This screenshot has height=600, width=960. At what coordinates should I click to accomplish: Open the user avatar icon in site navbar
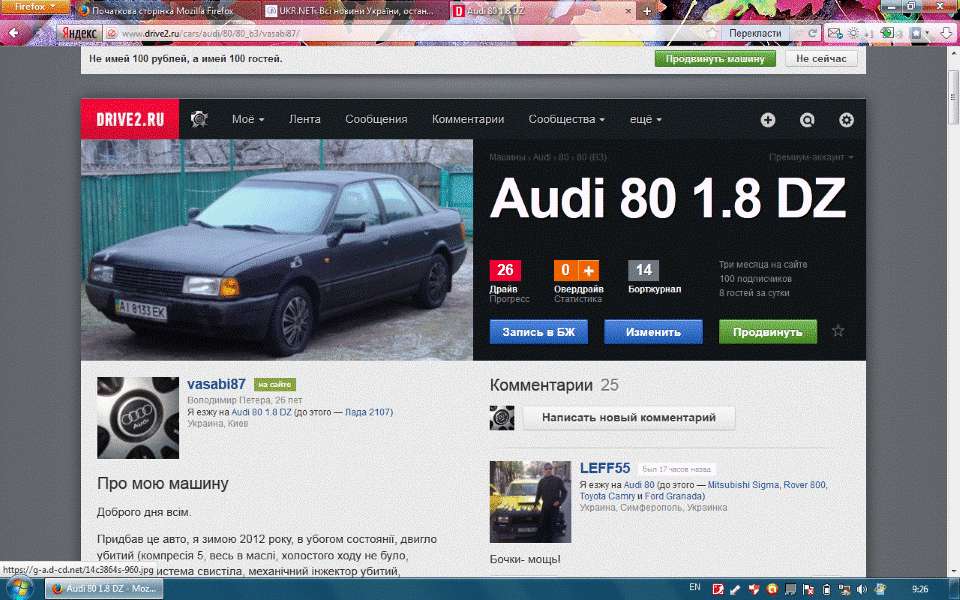point(200,119)
